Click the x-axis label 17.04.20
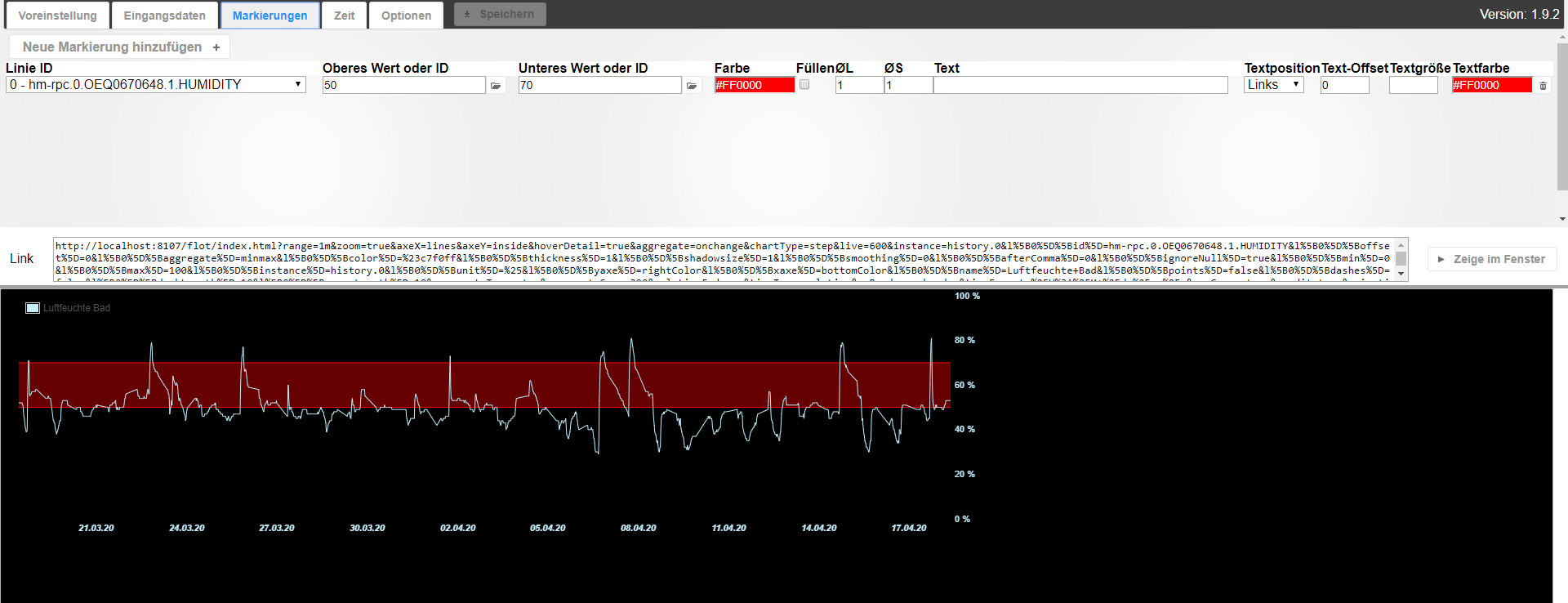 point(909,528)
